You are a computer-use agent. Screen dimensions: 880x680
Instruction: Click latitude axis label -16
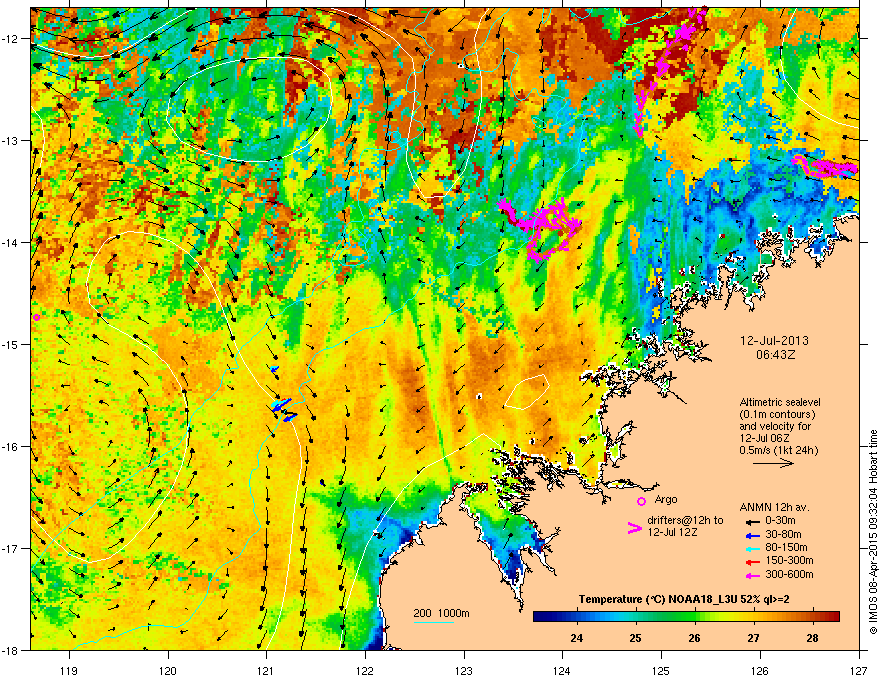point(11,447)
